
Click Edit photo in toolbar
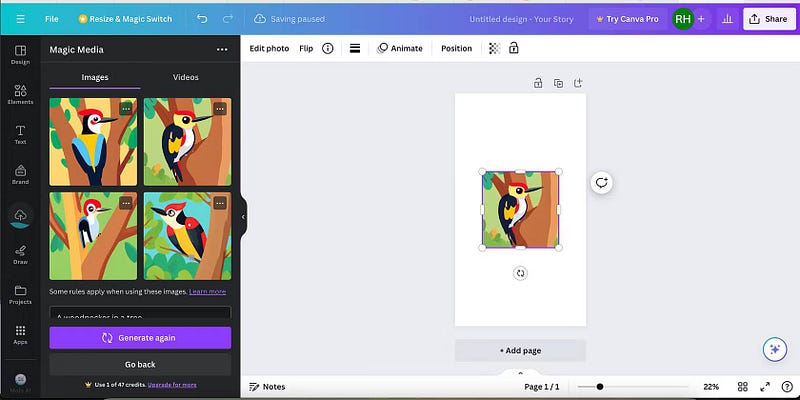coord(269,48)
